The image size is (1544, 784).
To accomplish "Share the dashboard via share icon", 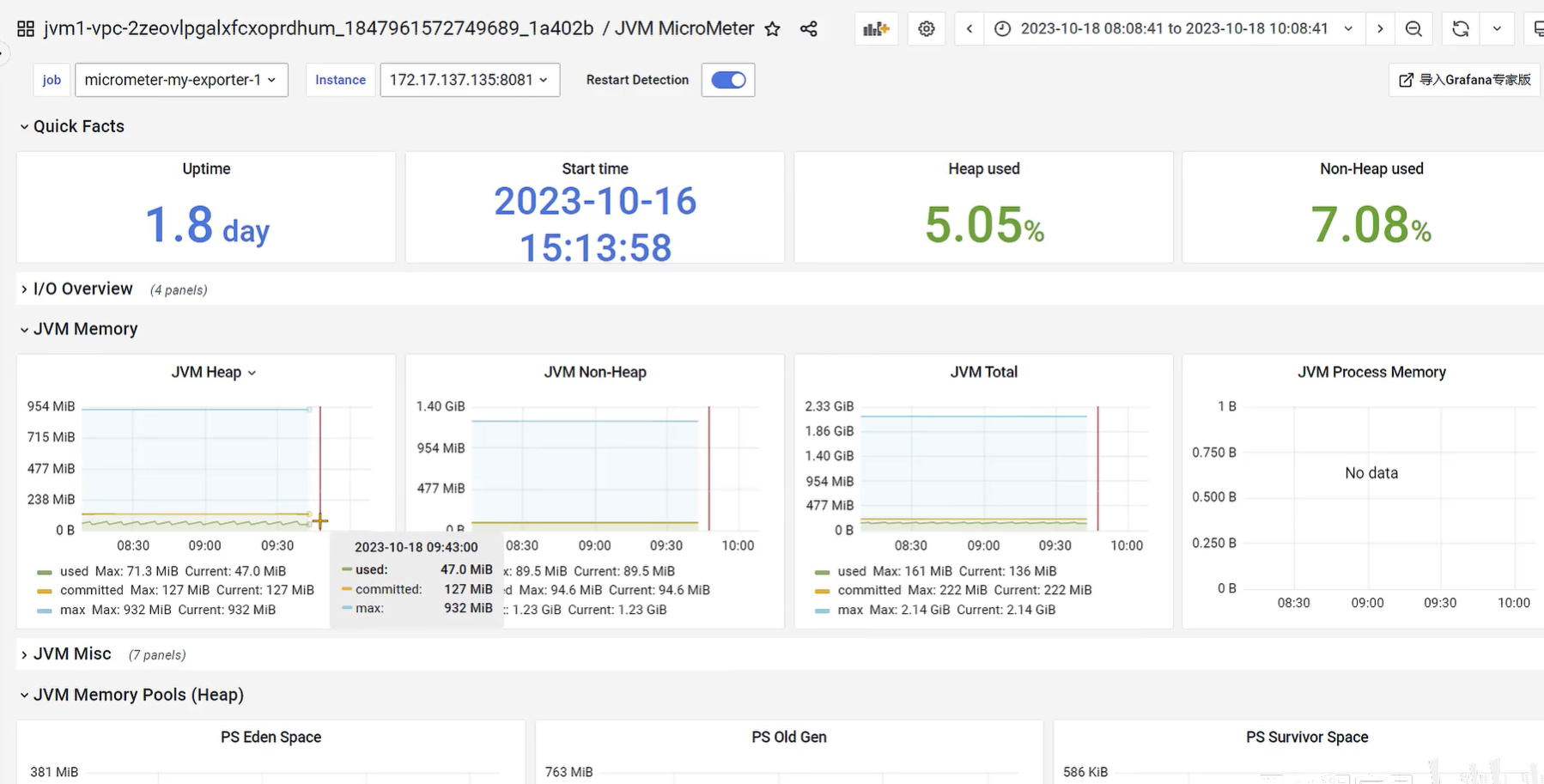I will 809,28.
